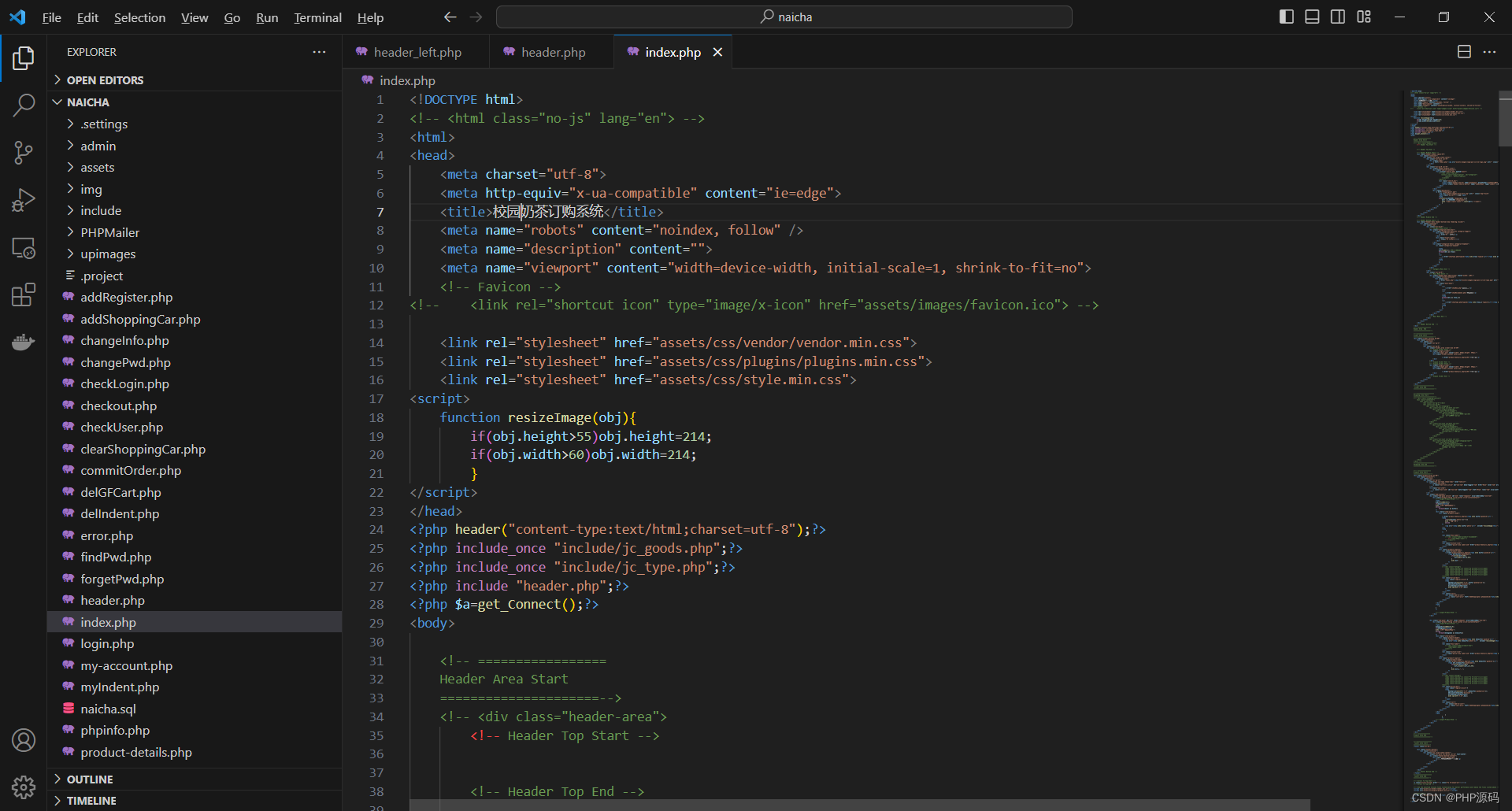Viewport: 1512px width, 811px height.
Task: Open the File menu
Action: pyautogui.click(x=51, y=17)
